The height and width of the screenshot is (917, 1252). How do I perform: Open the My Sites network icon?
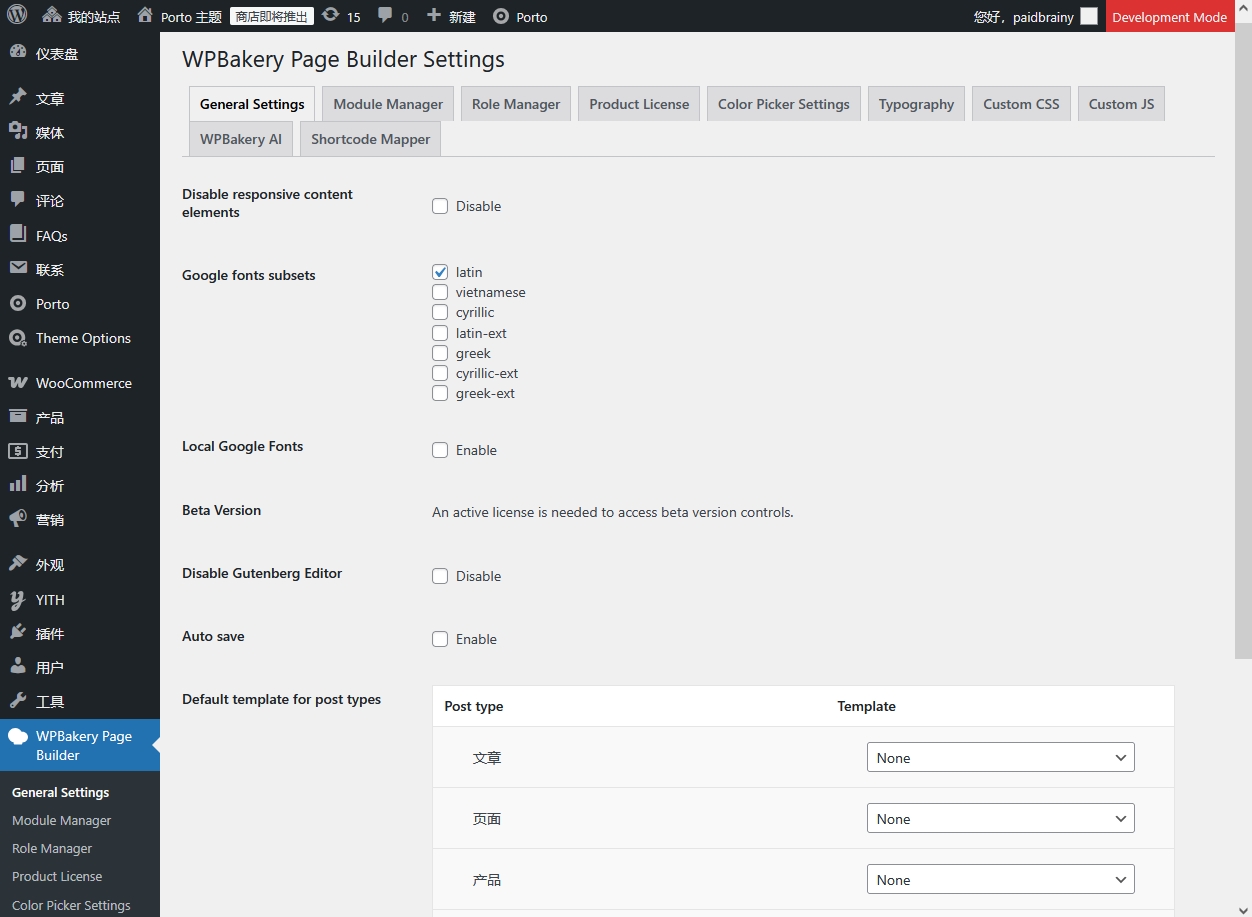click(x=52, y=16)
